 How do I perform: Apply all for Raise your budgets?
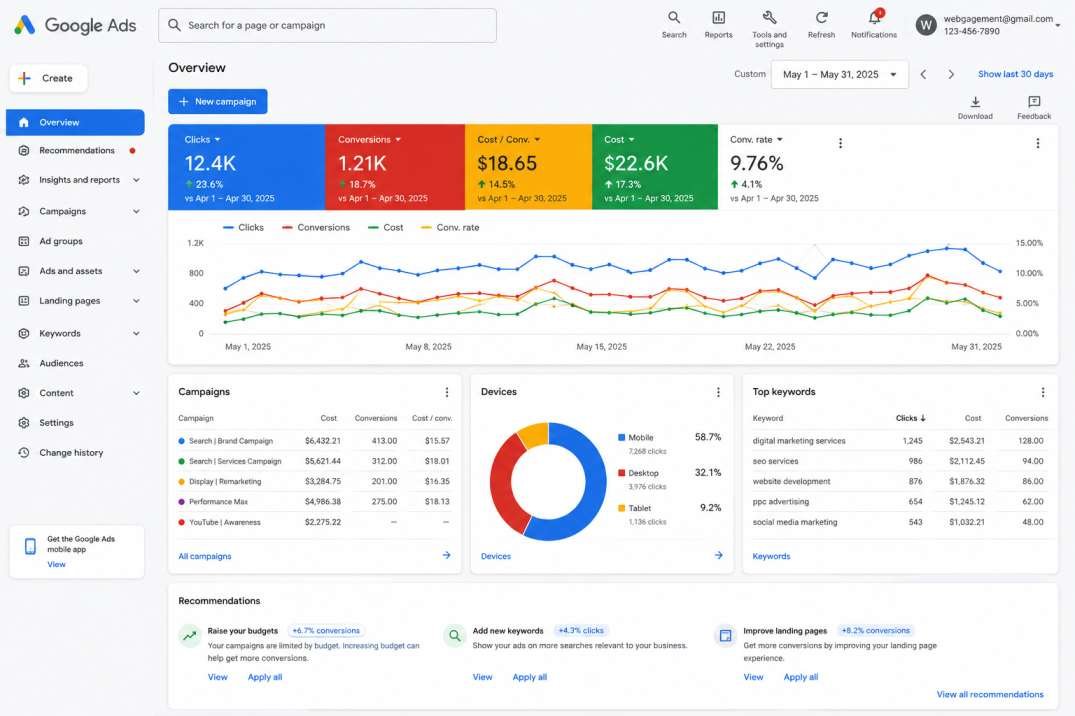tap(265, 677)
